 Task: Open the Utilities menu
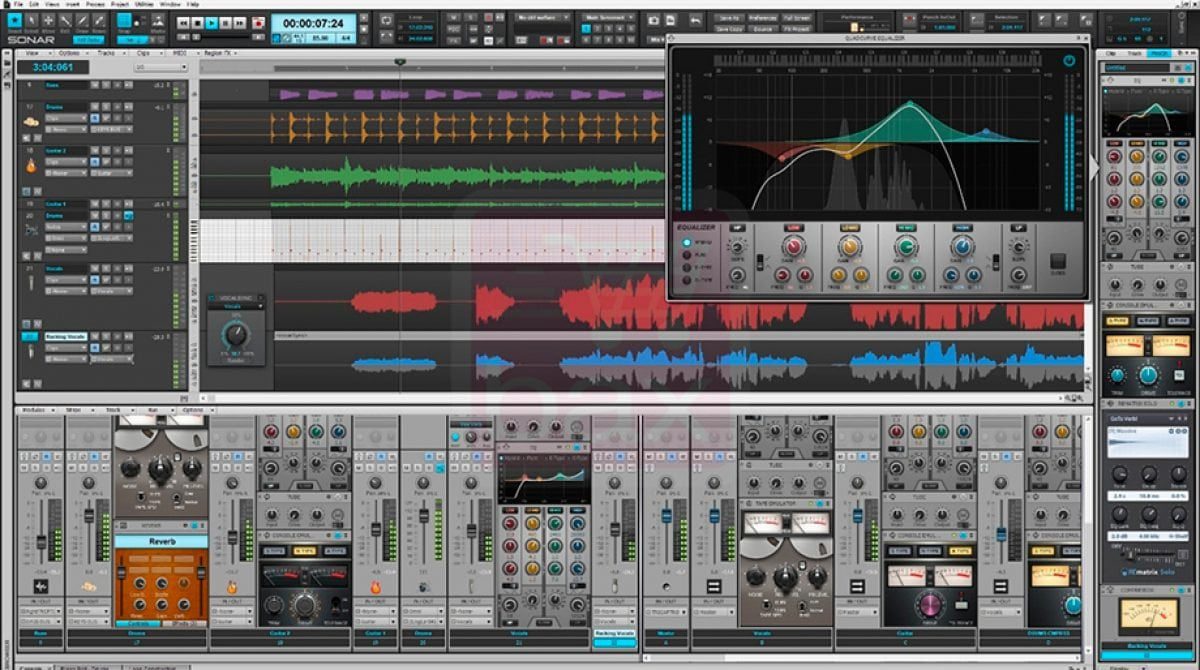[145, 4]
